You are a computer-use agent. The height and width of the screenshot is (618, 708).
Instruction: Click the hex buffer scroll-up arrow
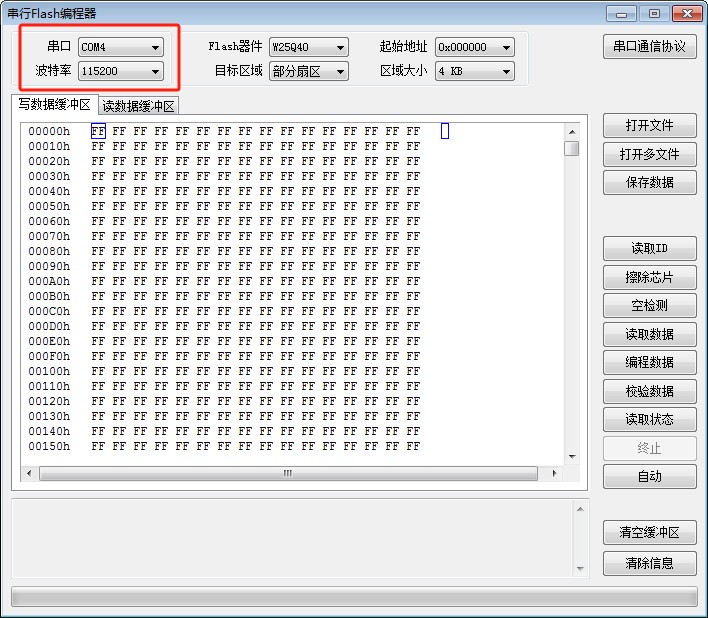pos(572,132)
